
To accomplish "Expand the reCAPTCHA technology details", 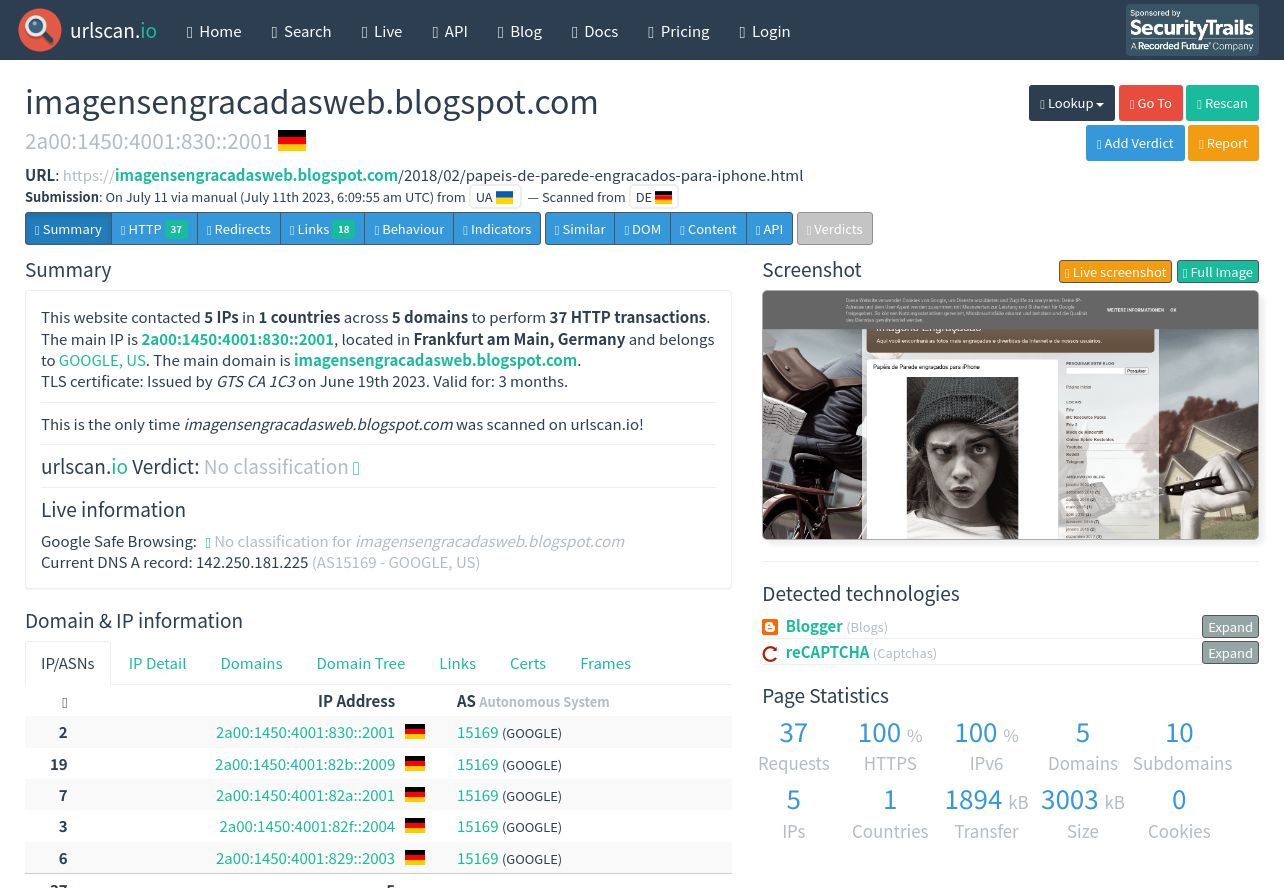I will (1230, 653).
